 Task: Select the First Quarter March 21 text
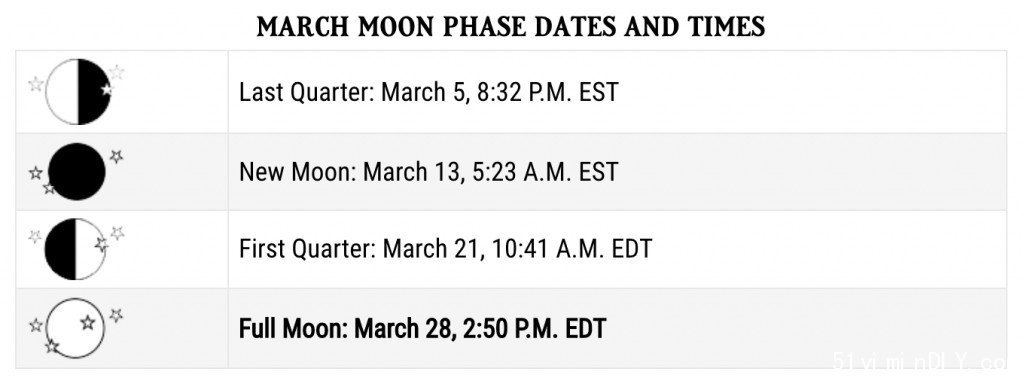point(445,249)
